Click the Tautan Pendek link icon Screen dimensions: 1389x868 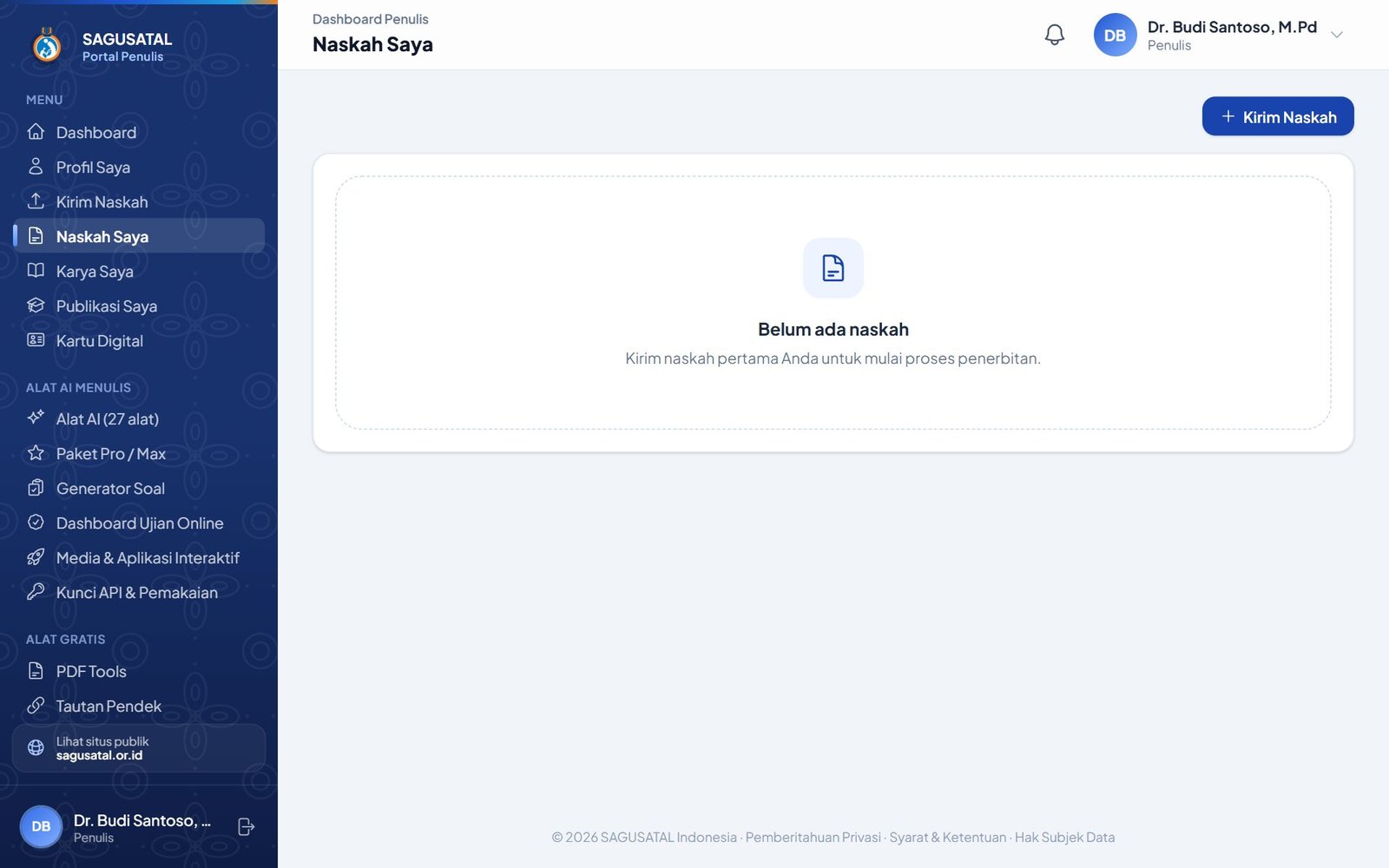(36, 706)
